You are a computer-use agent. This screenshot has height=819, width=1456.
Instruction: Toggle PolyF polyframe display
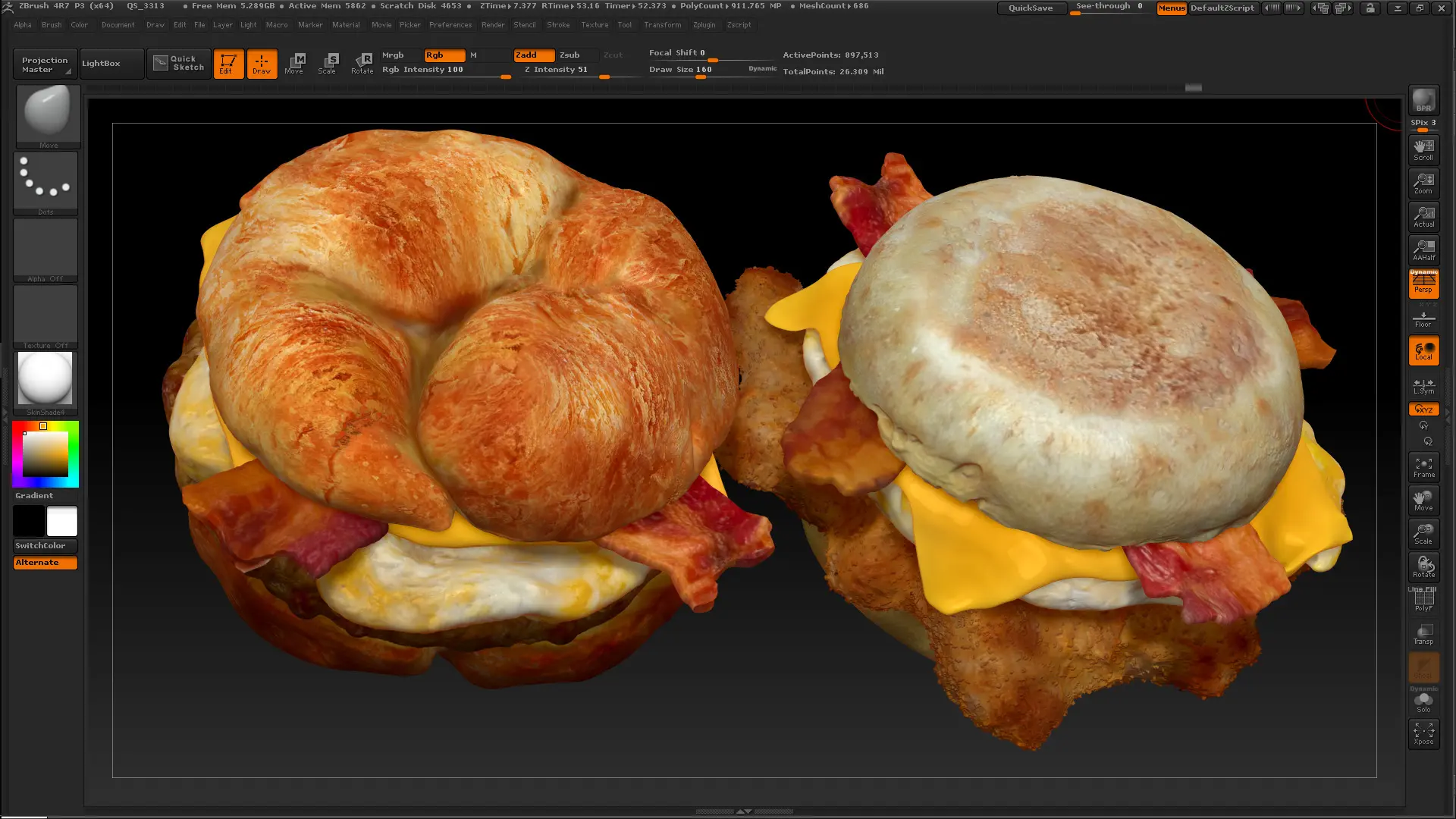tap(1423, 601)
